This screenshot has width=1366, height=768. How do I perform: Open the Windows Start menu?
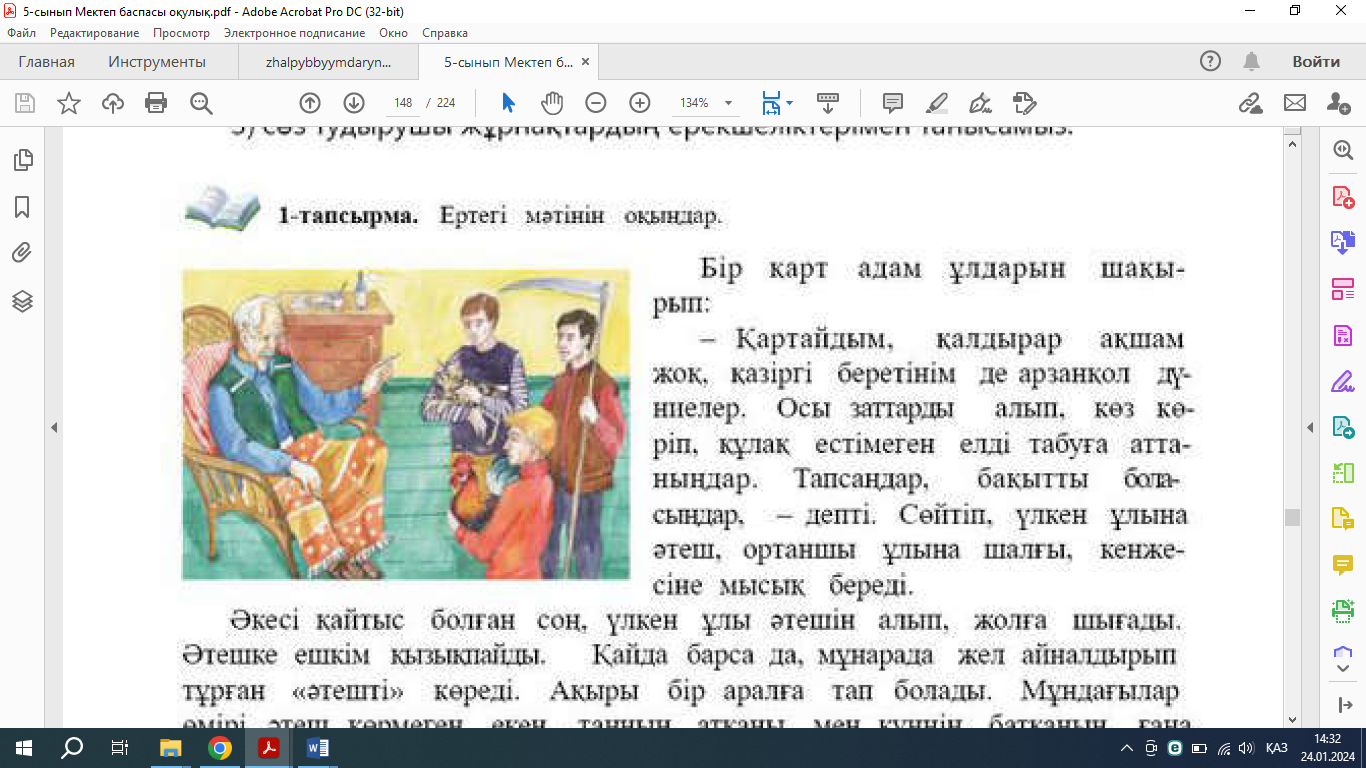(x=22, y=747)
